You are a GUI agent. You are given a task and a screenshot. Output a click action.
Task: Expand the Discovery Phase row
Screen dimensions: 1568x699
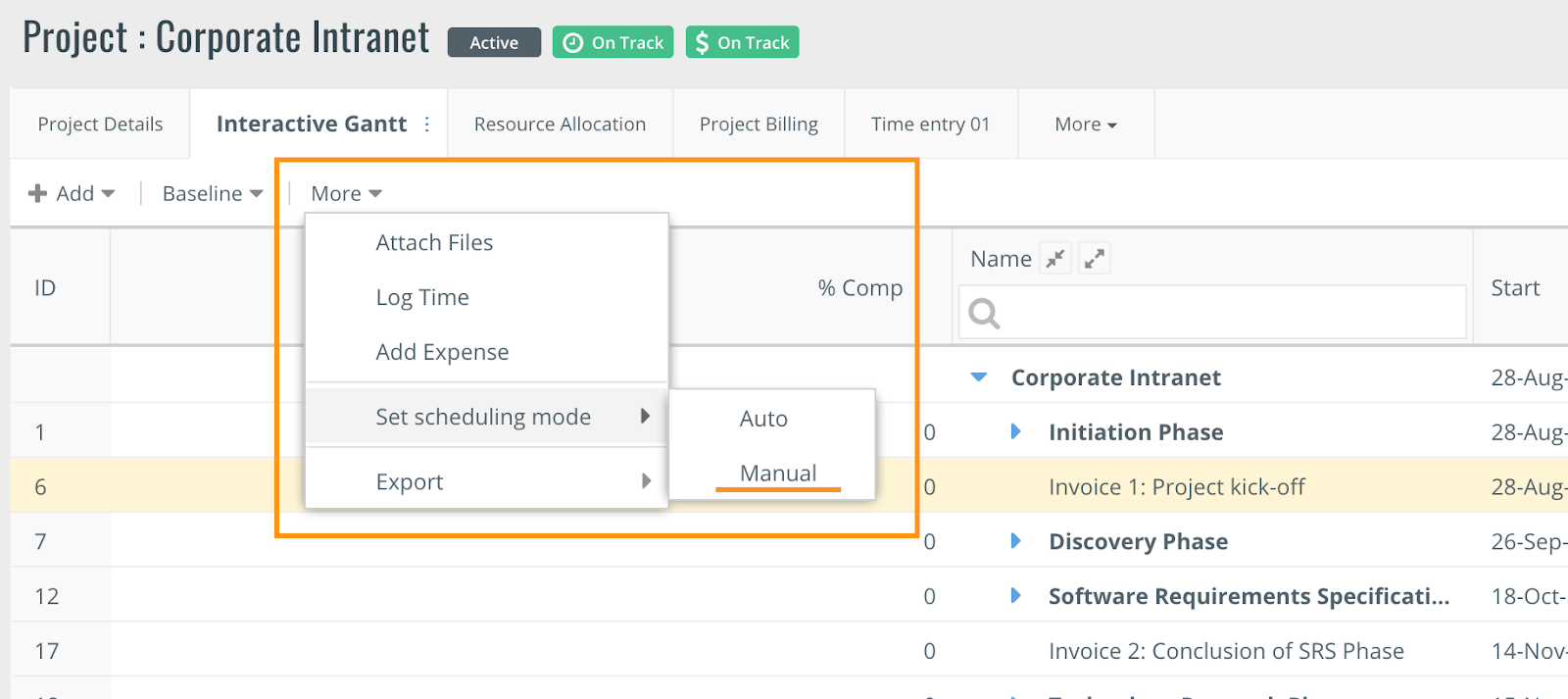(1015, 541)
